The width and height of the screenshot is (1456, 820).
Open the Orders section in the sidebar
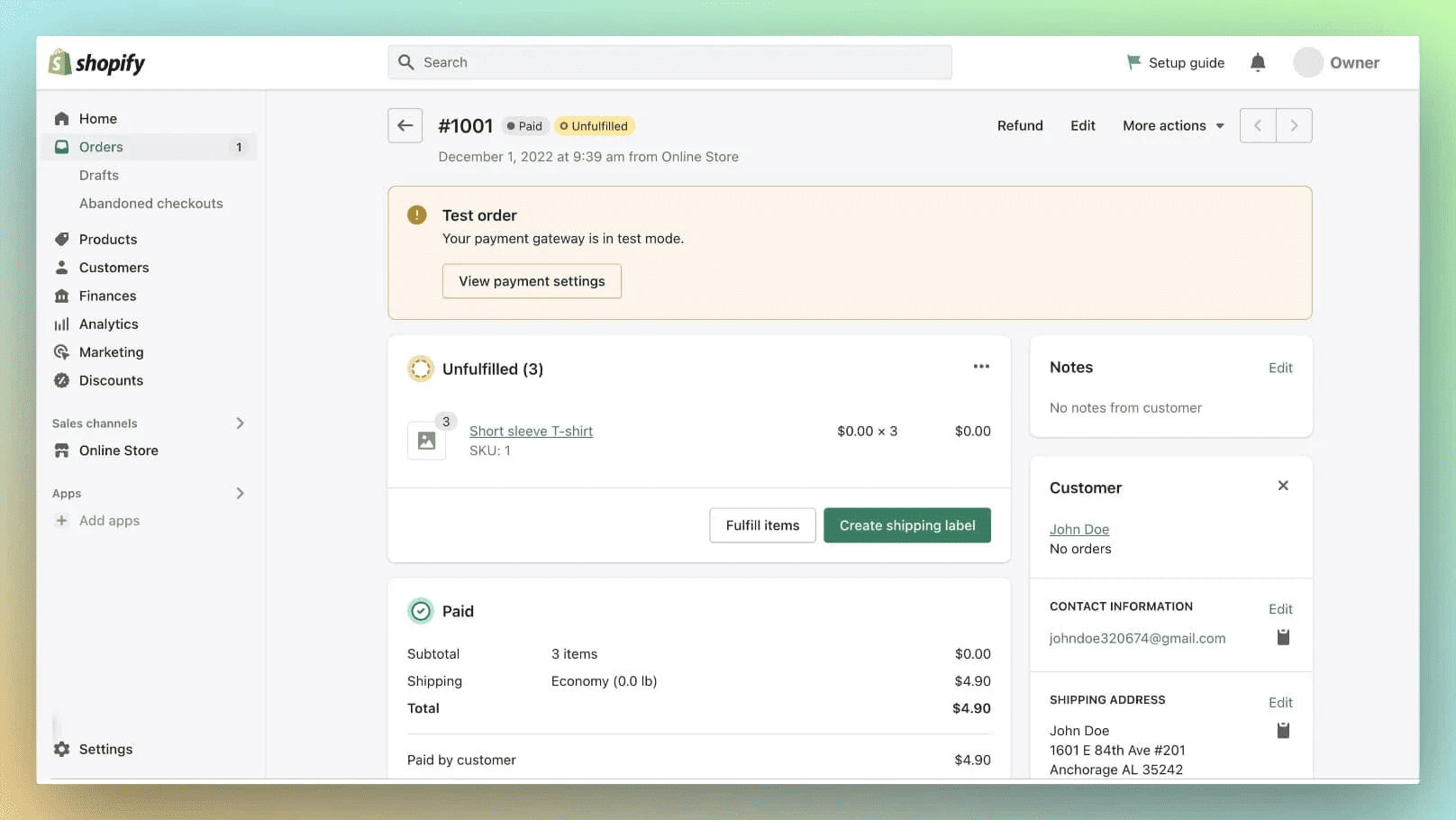tap(101, 147)
